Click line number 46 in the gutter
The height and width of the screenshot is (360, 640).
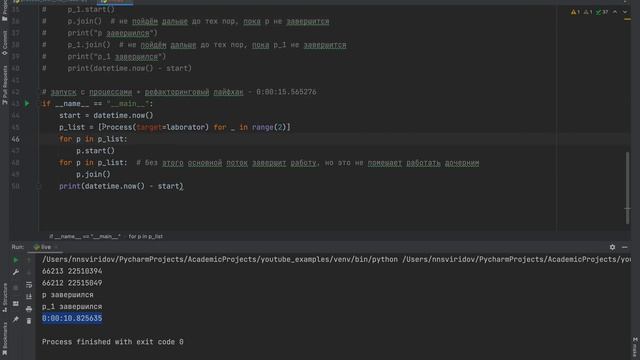click(16, 139)
